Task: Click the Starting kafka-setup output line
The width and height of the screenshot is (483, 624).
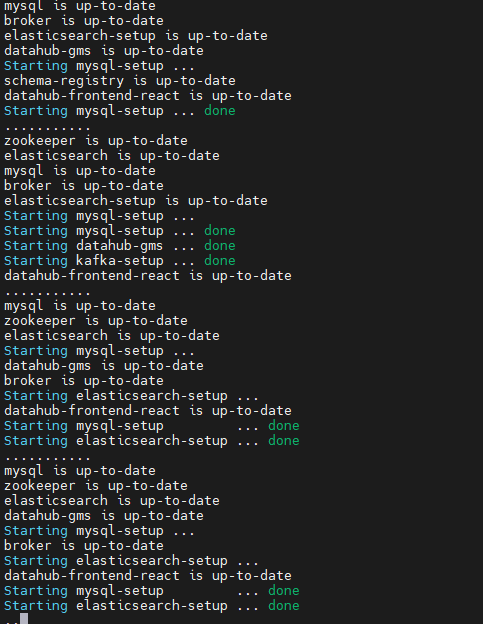Action: [120, 261]
